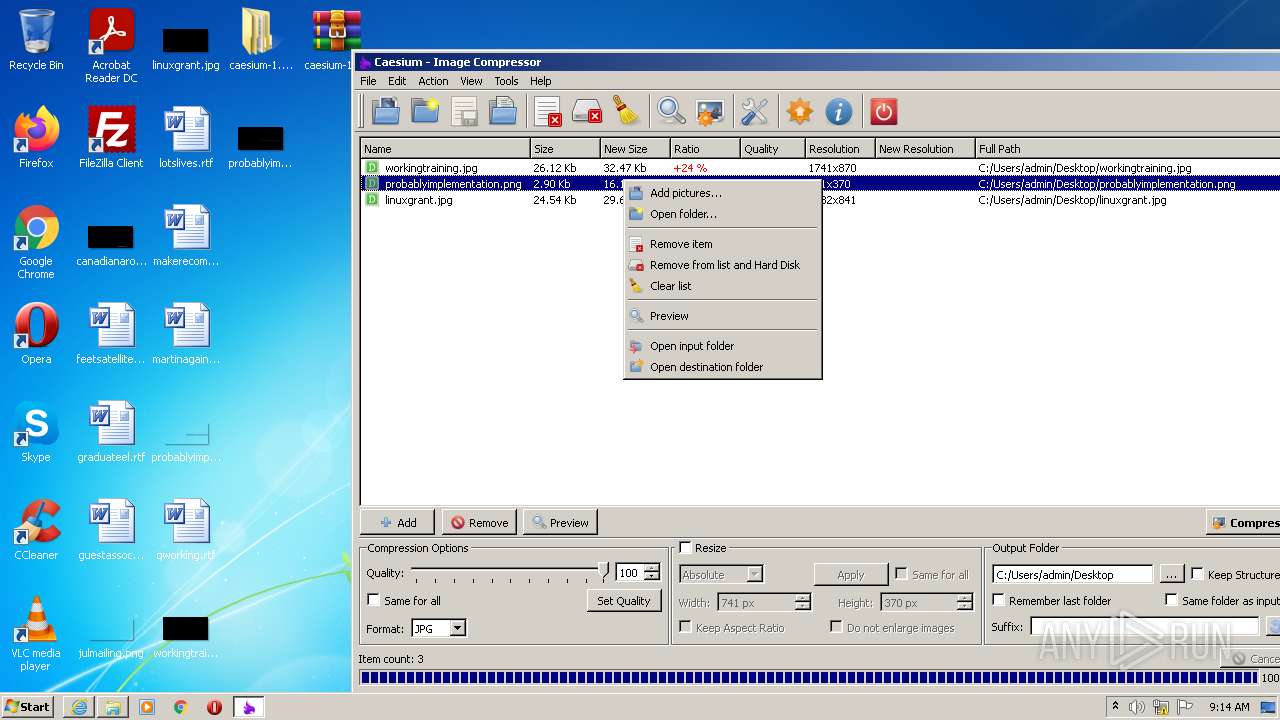Open lotslives.rtf desktop file
1280x720 pixels.
point(186,138)
